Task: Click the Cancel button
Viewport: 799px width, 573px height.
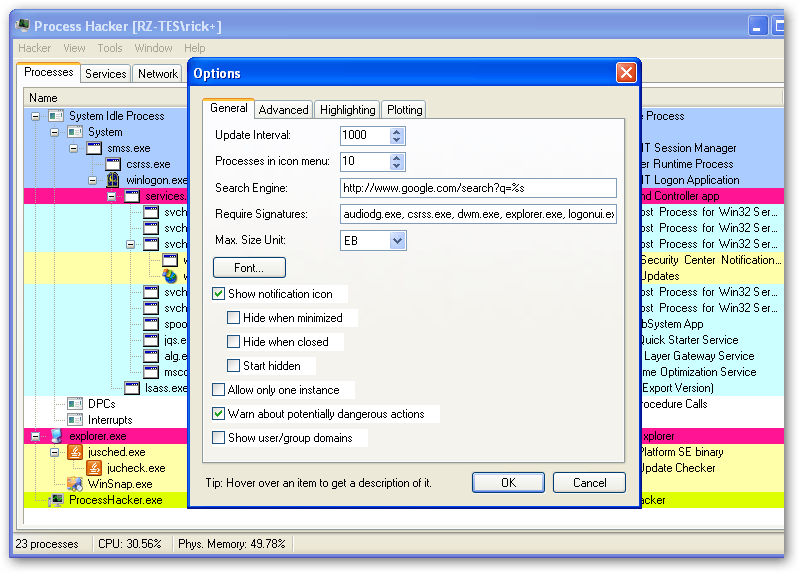Action: tap(590, 482)
